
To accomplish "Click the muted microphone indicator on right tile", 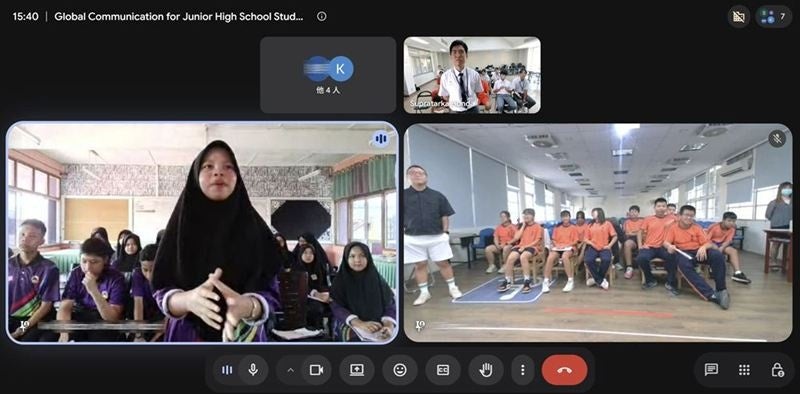I will coord(777,138).
